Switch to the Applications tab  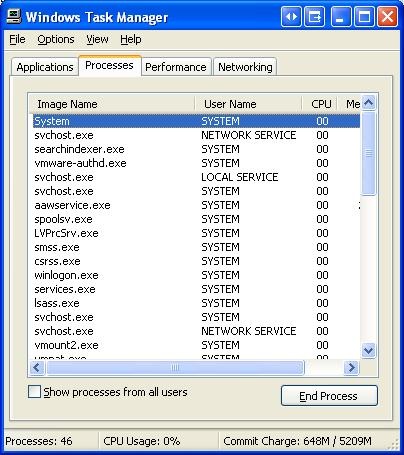tap(45, 67)
